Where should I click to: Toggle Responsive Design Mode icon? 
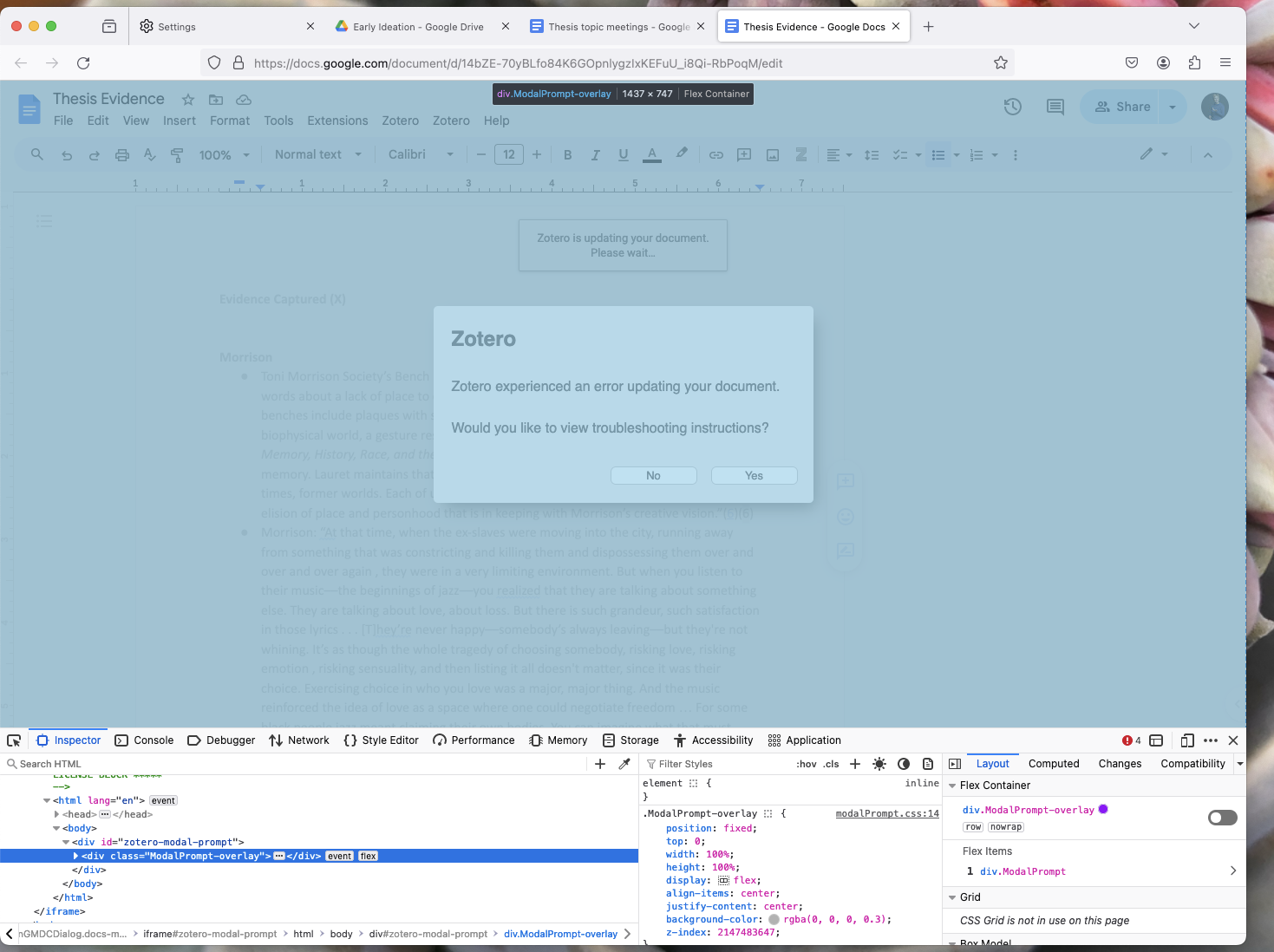point(1187,740)
